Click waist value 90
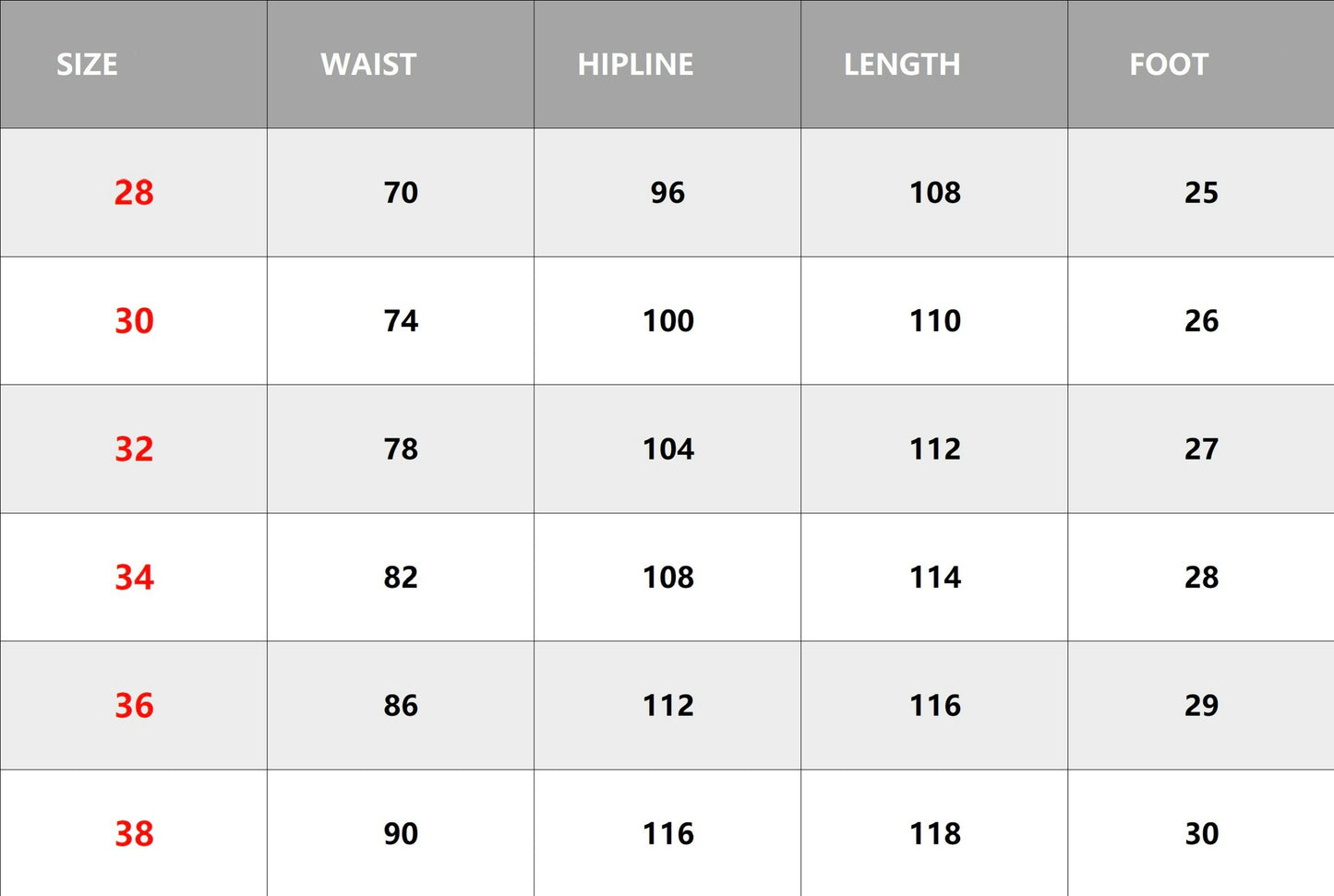This screenshot has height=896, width=1334. click(401, 834)
